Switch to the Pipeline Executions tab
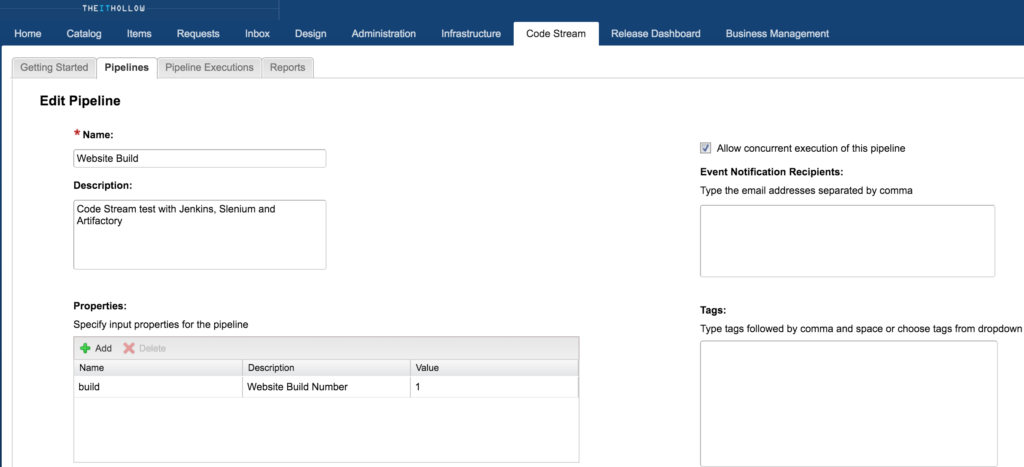The height and width of the screenshot is (467, 1024). 209,67
